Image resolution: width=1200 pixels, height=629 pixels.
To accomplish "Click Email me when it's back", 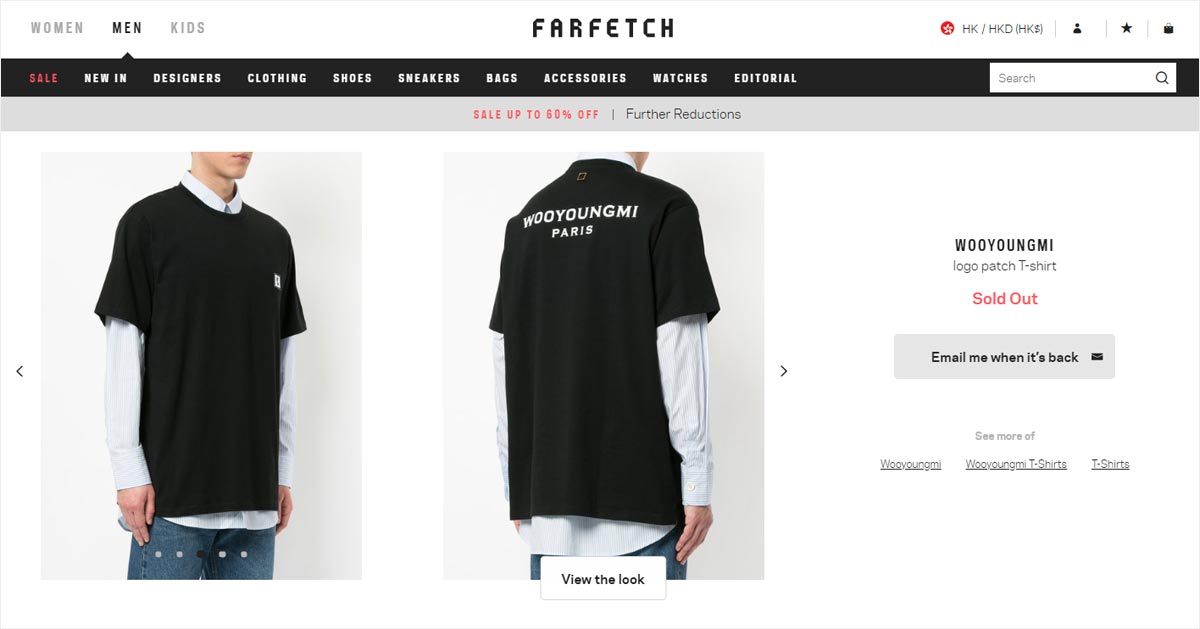I will [1004, 357].
